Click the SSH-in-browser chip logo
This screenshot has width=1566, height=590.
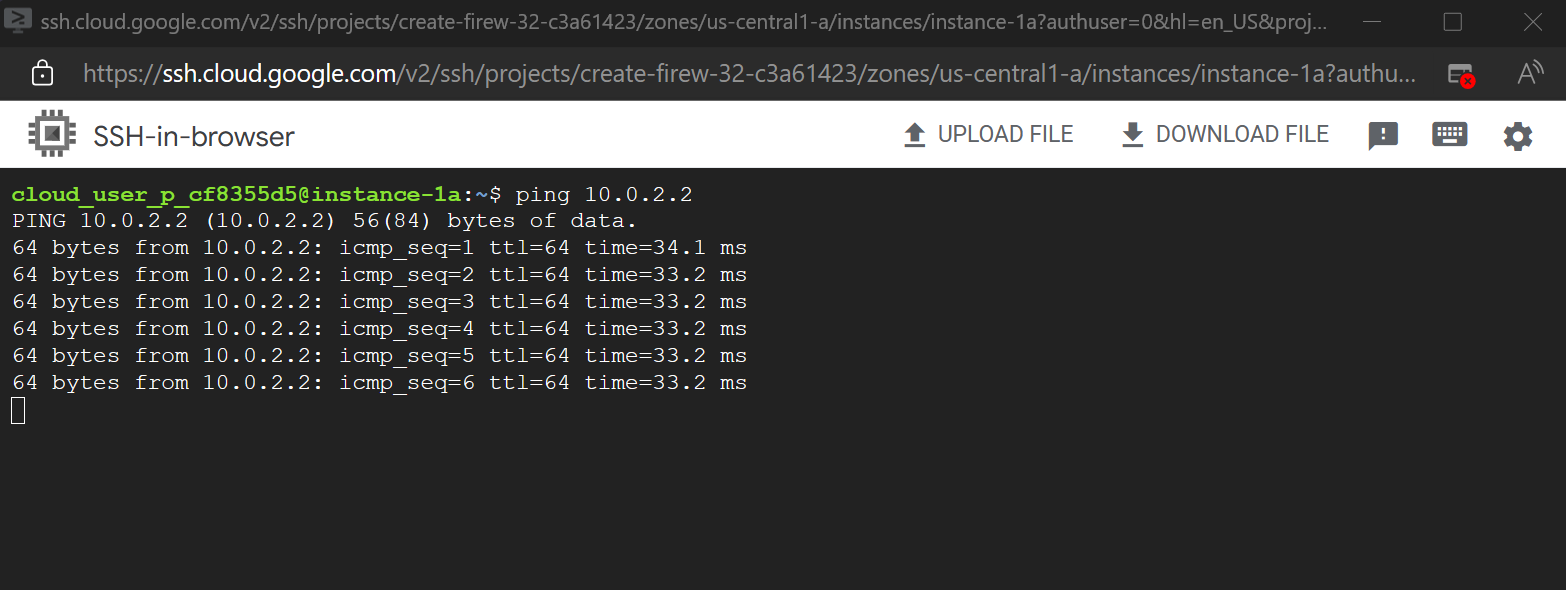tap(49, 132)
